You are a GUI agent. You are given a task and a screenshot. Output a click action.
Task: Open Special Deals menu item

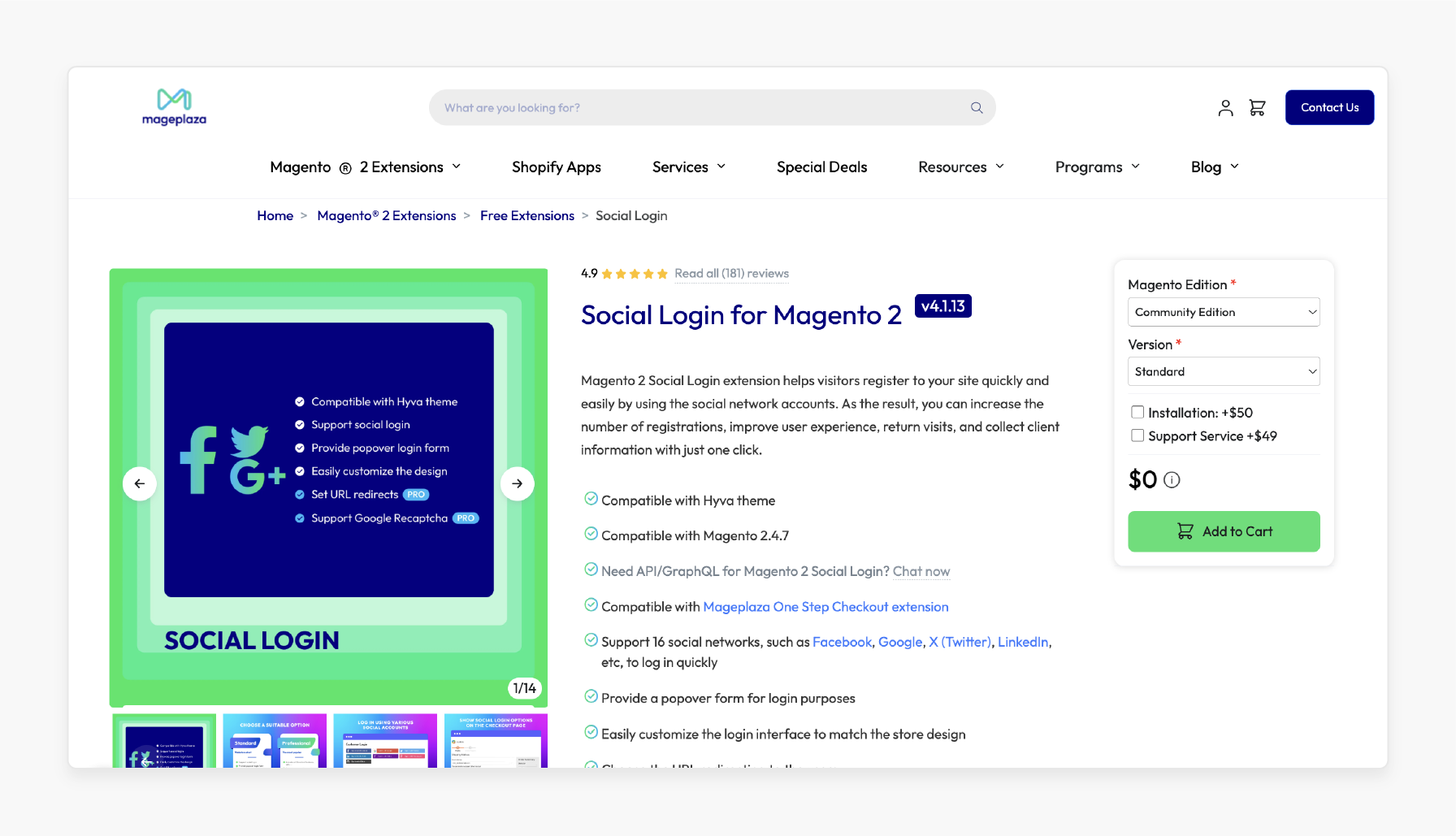tap(821, 167)
